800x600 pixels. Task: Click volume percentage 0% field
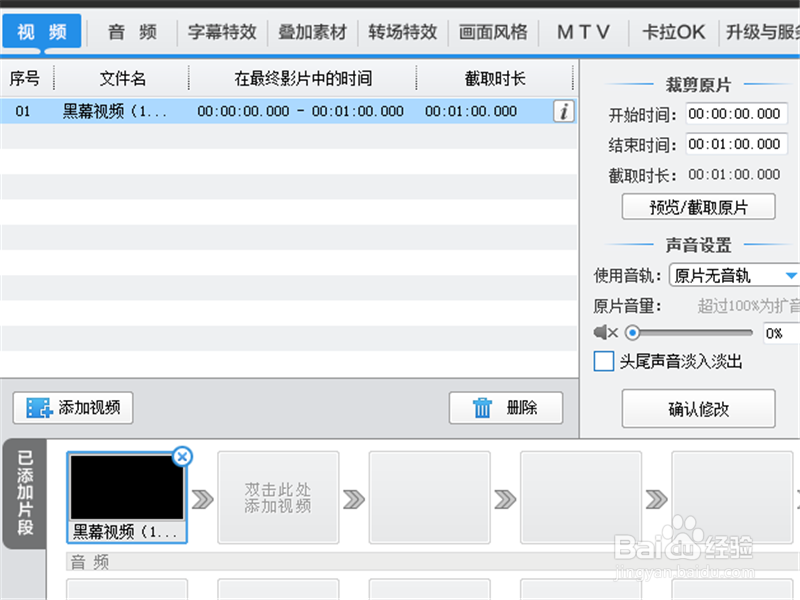[x=781, y=333]
